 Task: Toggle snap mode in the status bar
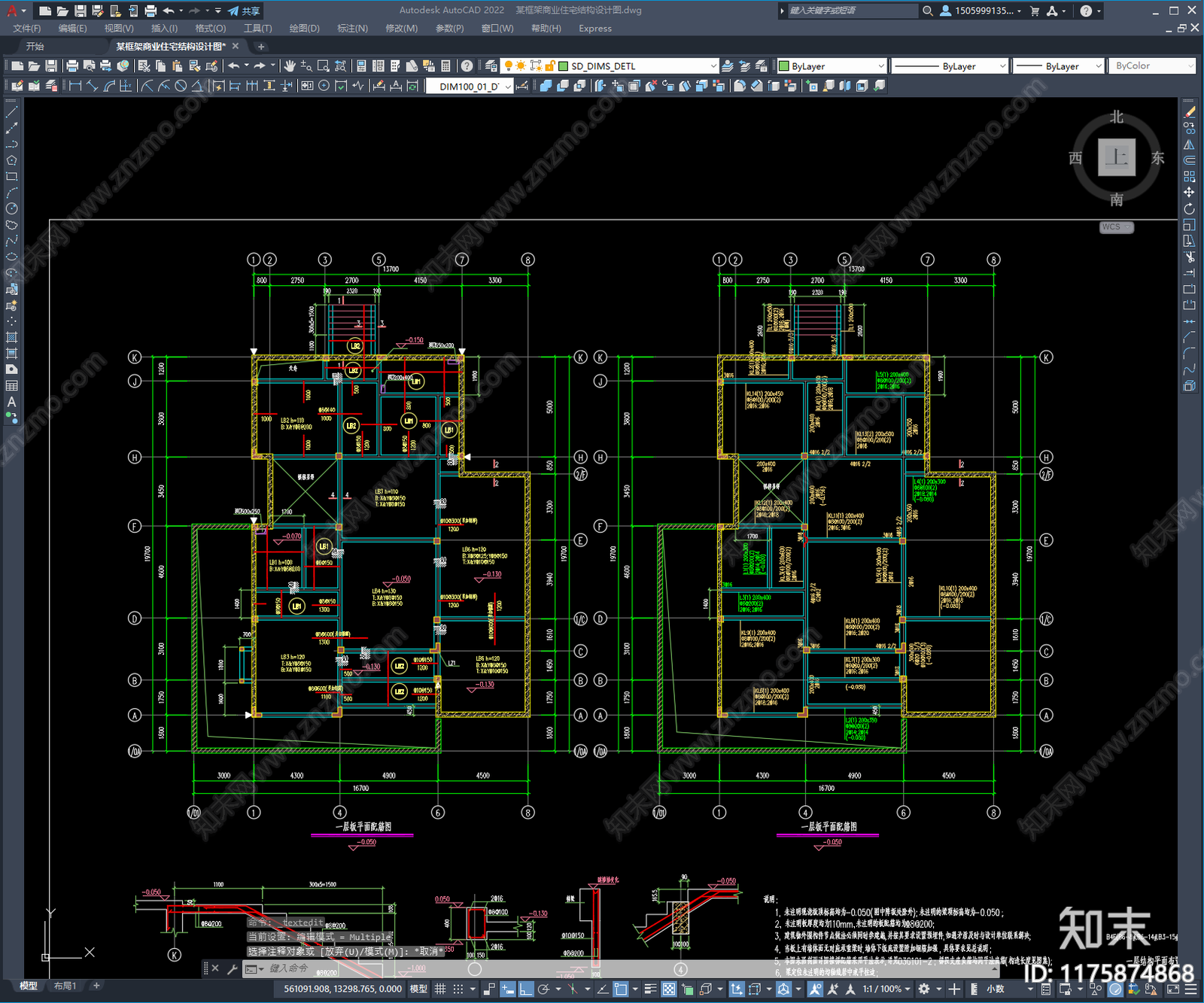click(458, 989)
